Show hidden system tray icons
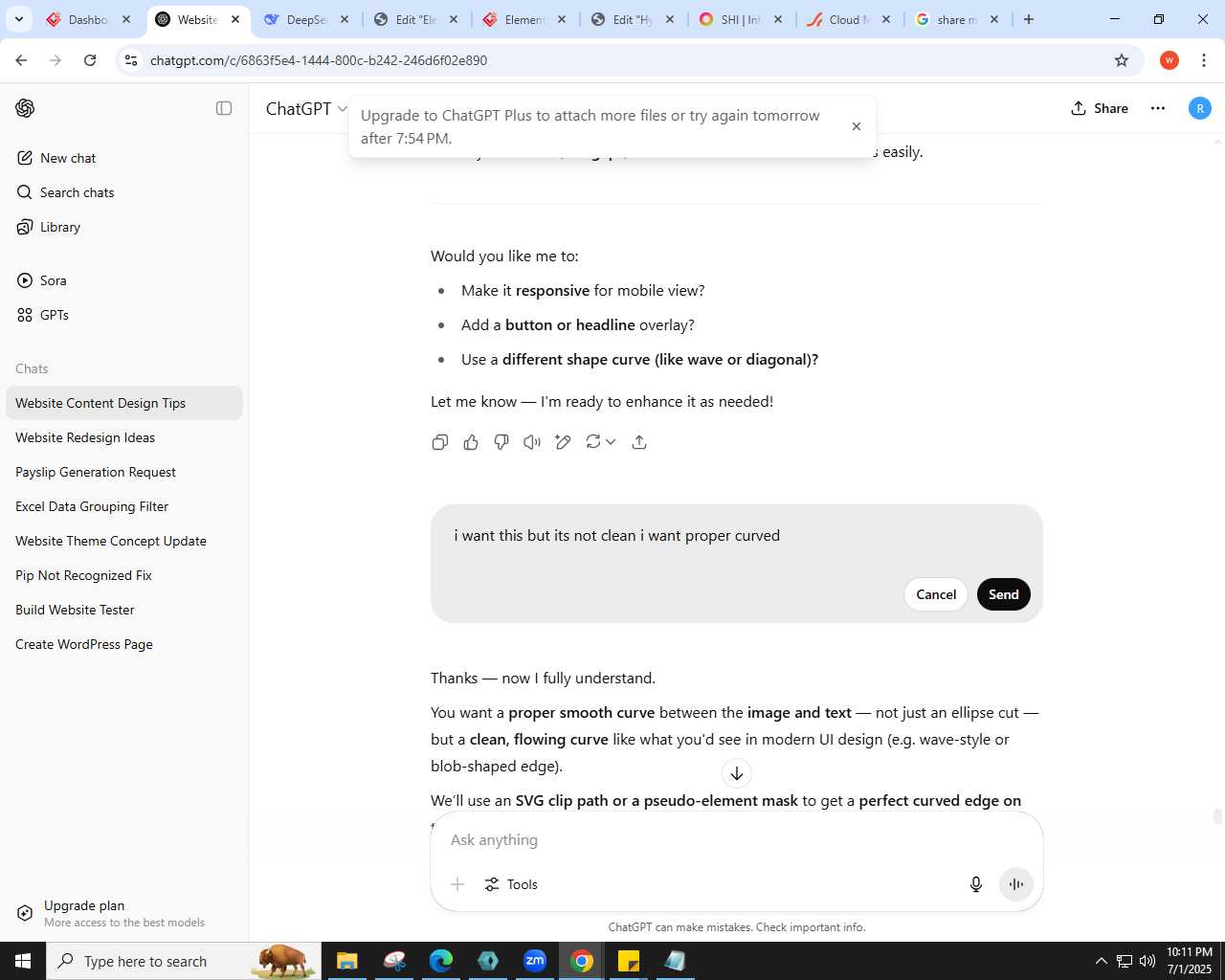 point(1101,961)
